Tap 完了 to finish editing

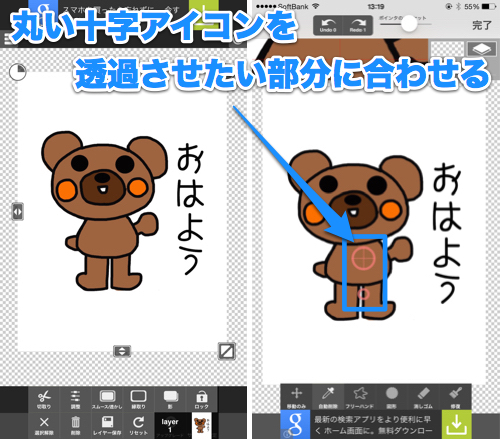[482, 25]
